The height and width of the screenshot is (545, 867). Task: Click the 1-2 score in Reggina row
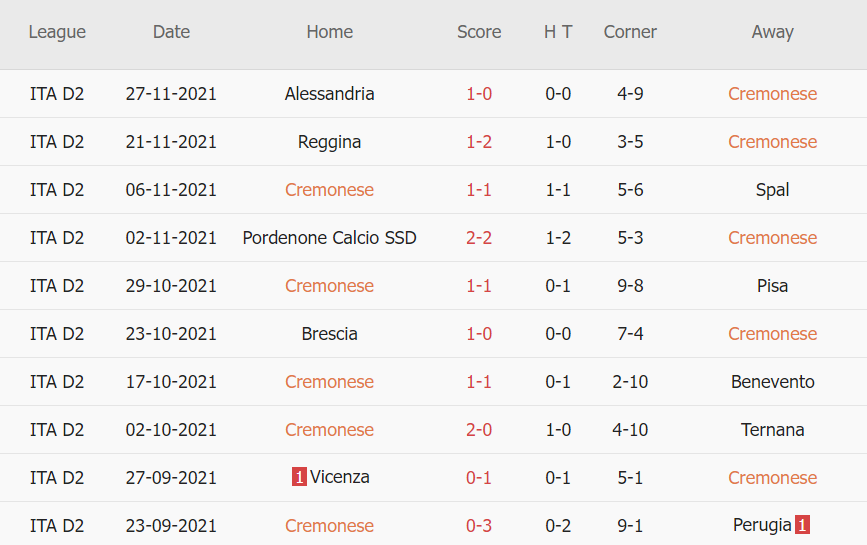coord(479,142)
